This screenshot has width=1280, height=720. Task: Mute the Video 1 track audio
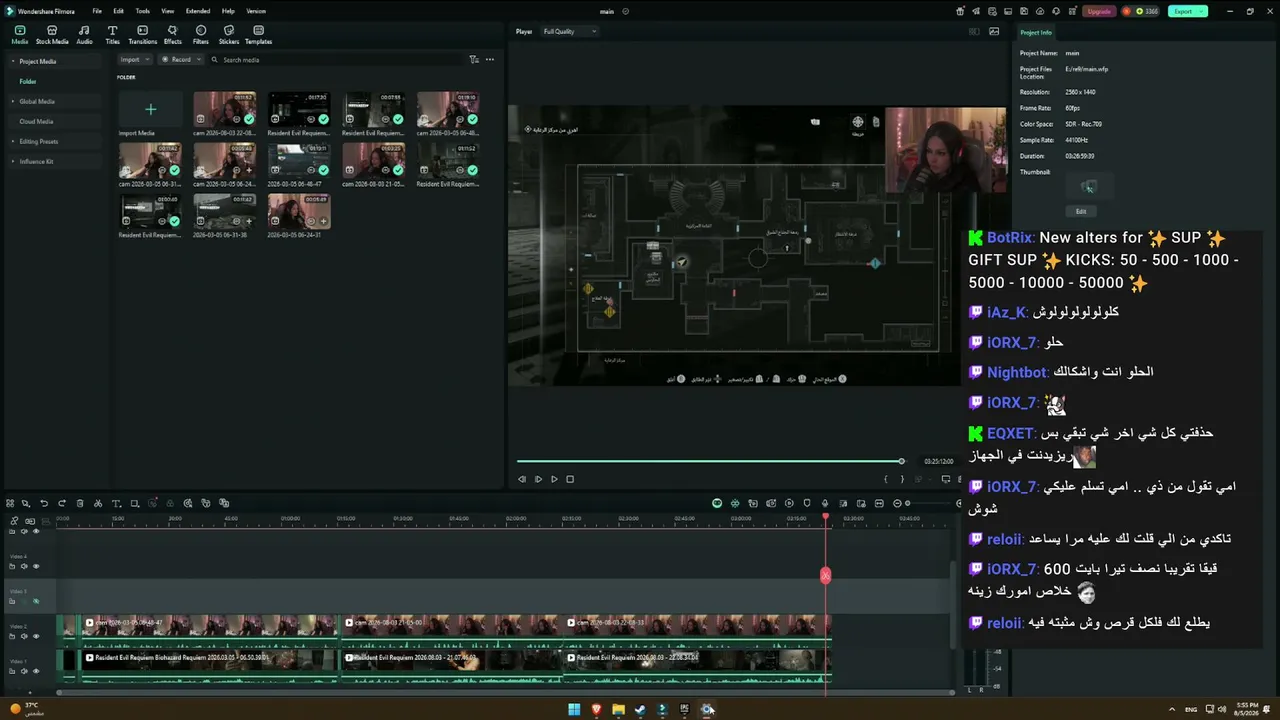[x=24, y=671]
